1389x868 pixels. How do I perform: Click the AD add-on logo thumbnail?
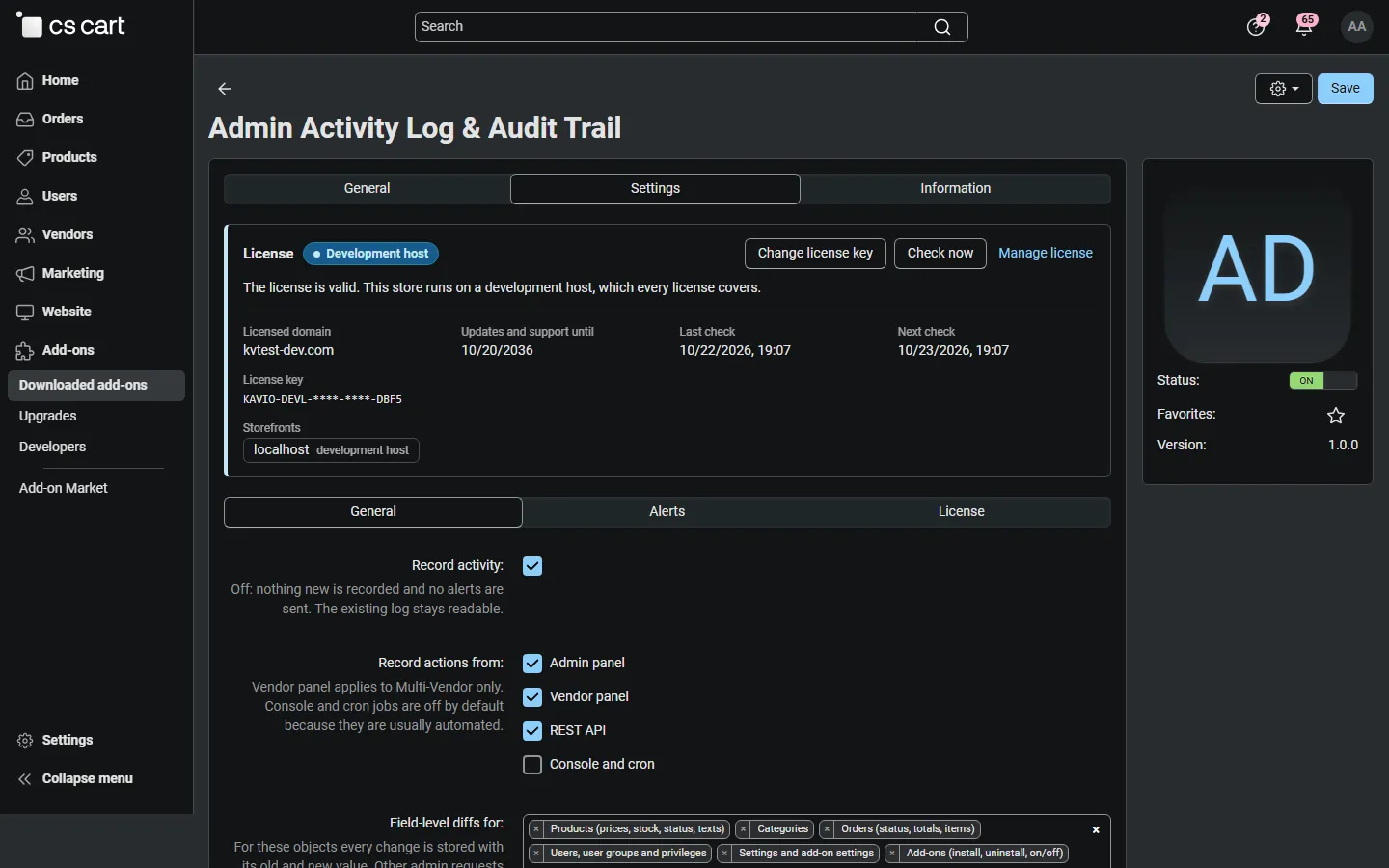[x=1258, y=271]
